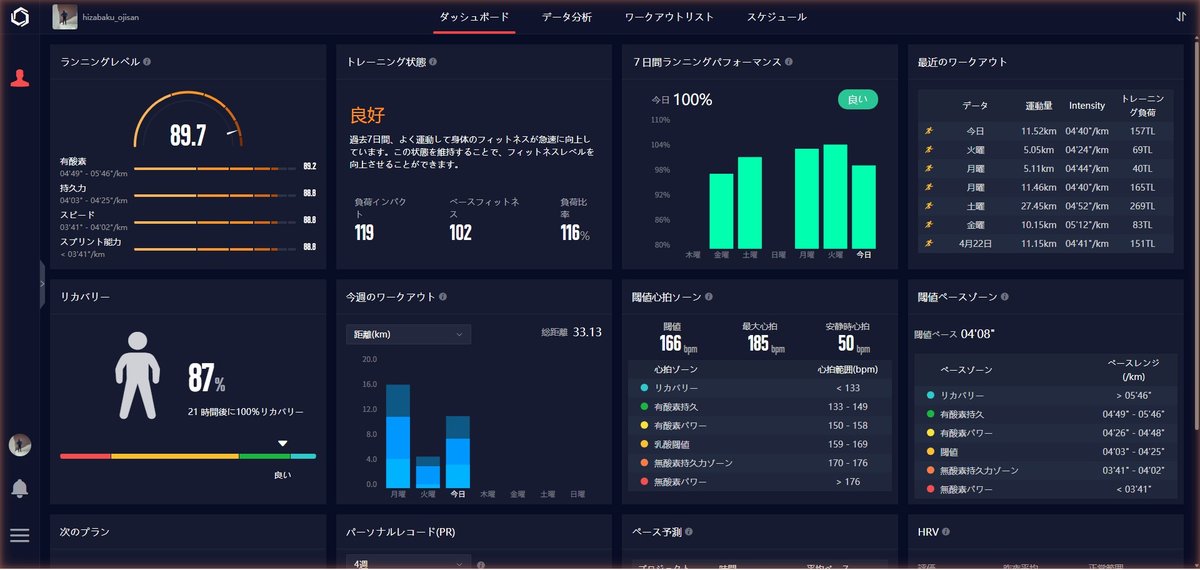Viewport: 1200px width, 570px height.
Task: Click info icon beside トレーニング状態
Action: pyautogui.click(x=433, y=62)
